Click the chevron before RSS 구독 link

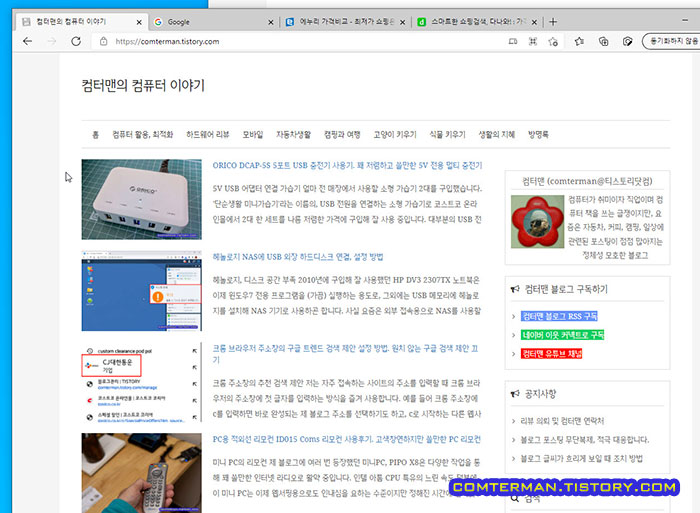pos(513,317)
